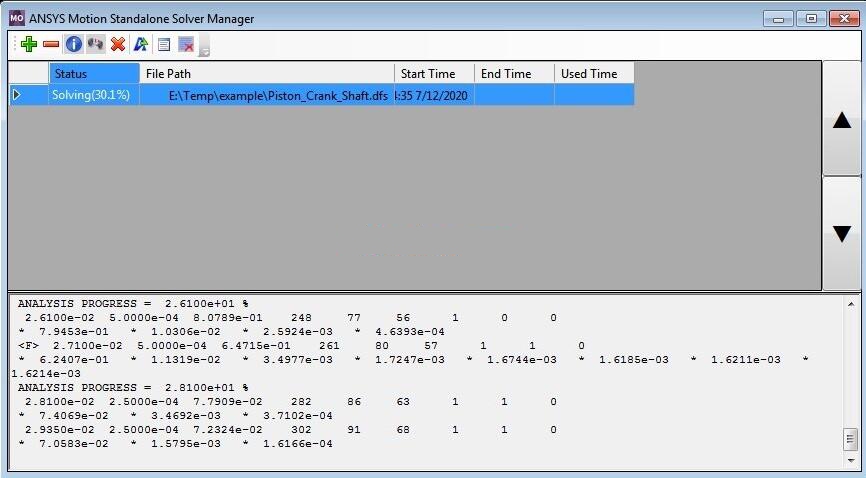
Task: Open the message log document icon
Action: coord(164,45)
